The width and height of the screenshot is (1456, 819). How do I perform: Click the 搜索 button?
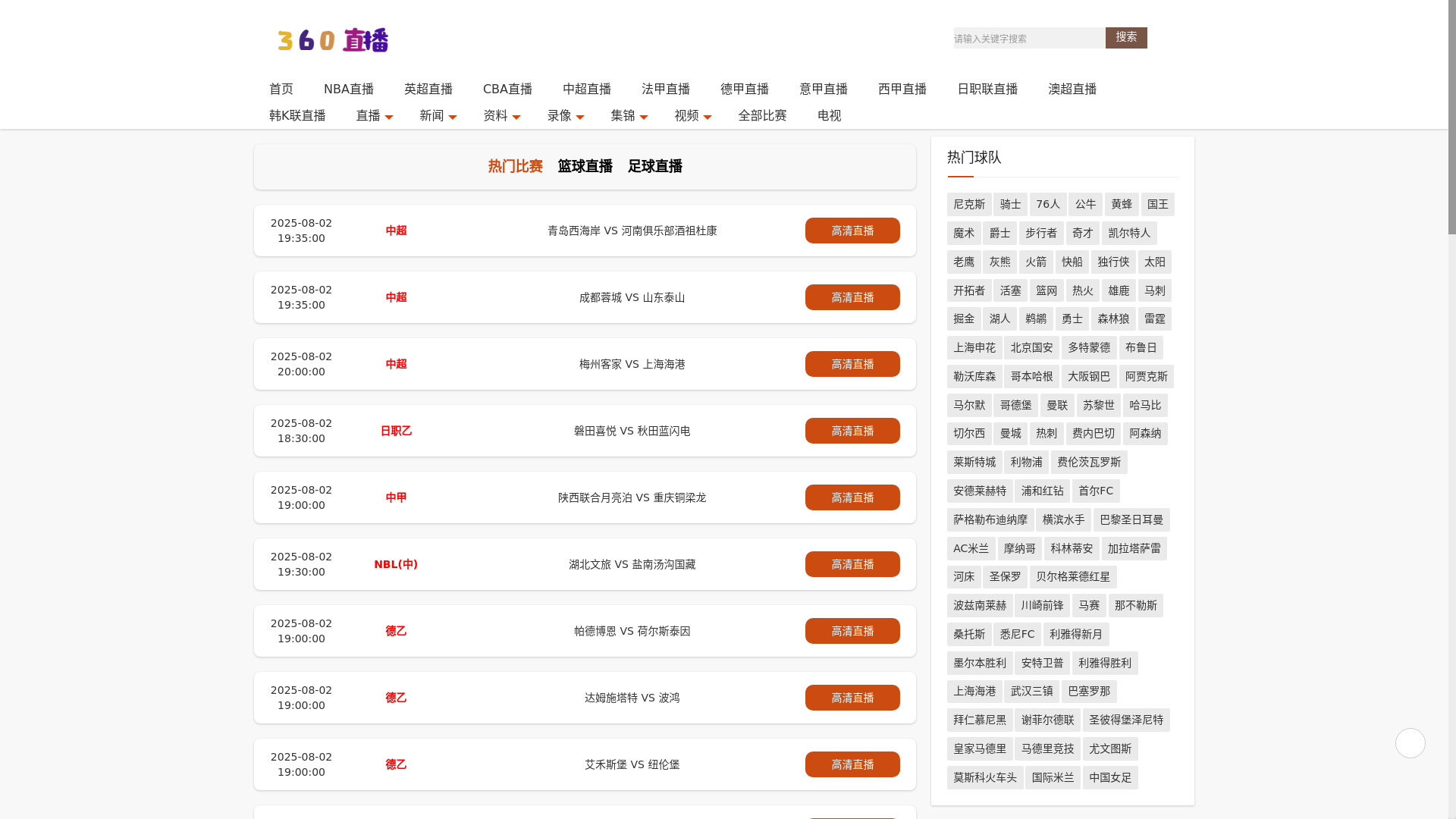1126,38
